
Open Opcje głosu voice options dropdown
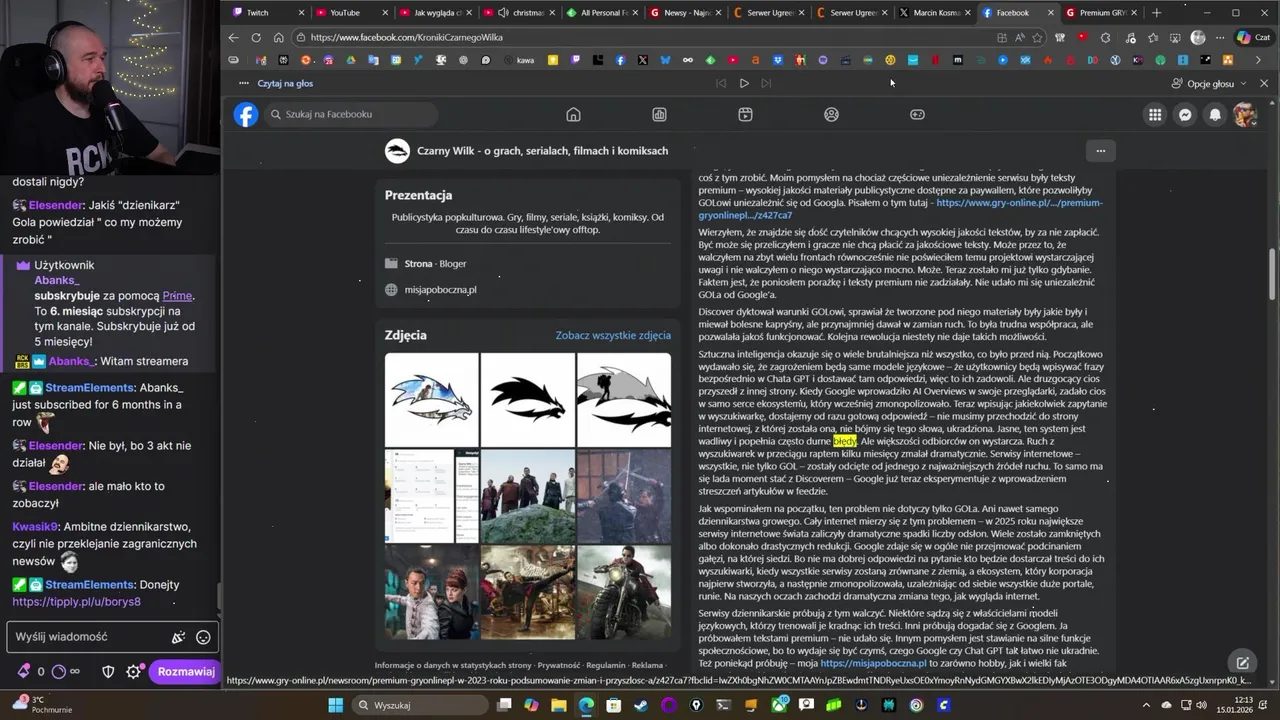(1208, 83)
